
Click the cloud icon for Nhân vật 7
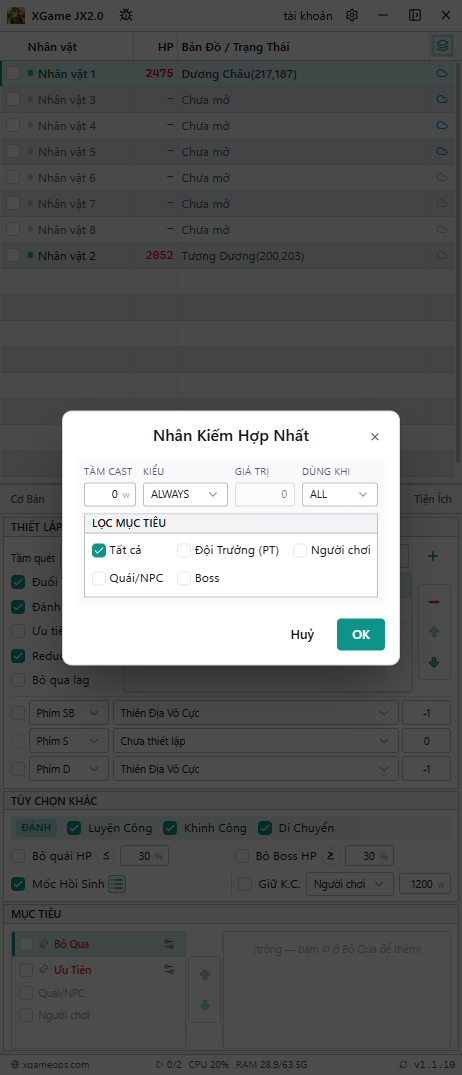[442, 204]
